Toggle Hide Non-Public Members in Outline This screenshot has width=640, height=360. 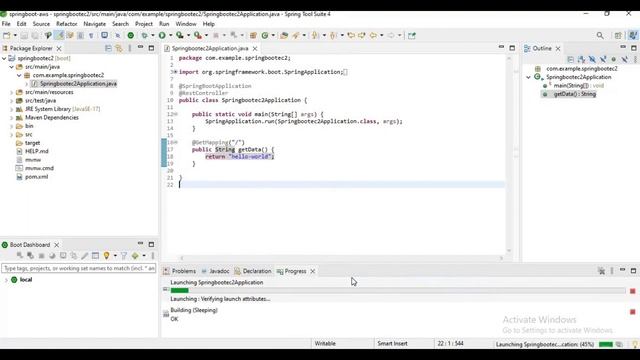click(x=613, y=60)
